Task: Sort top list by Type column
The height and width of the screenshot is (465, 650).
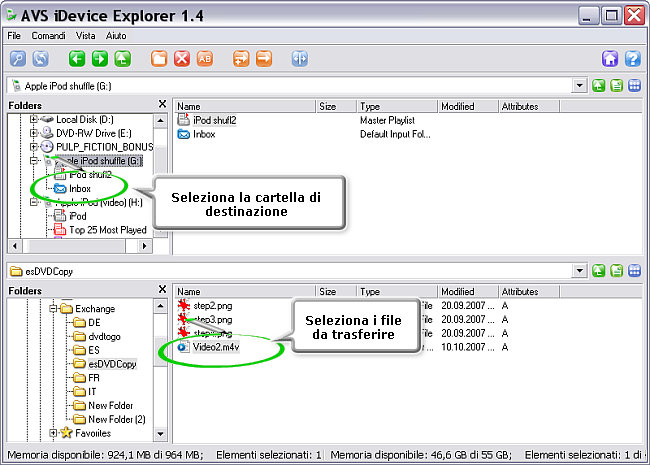Action: 397,107
